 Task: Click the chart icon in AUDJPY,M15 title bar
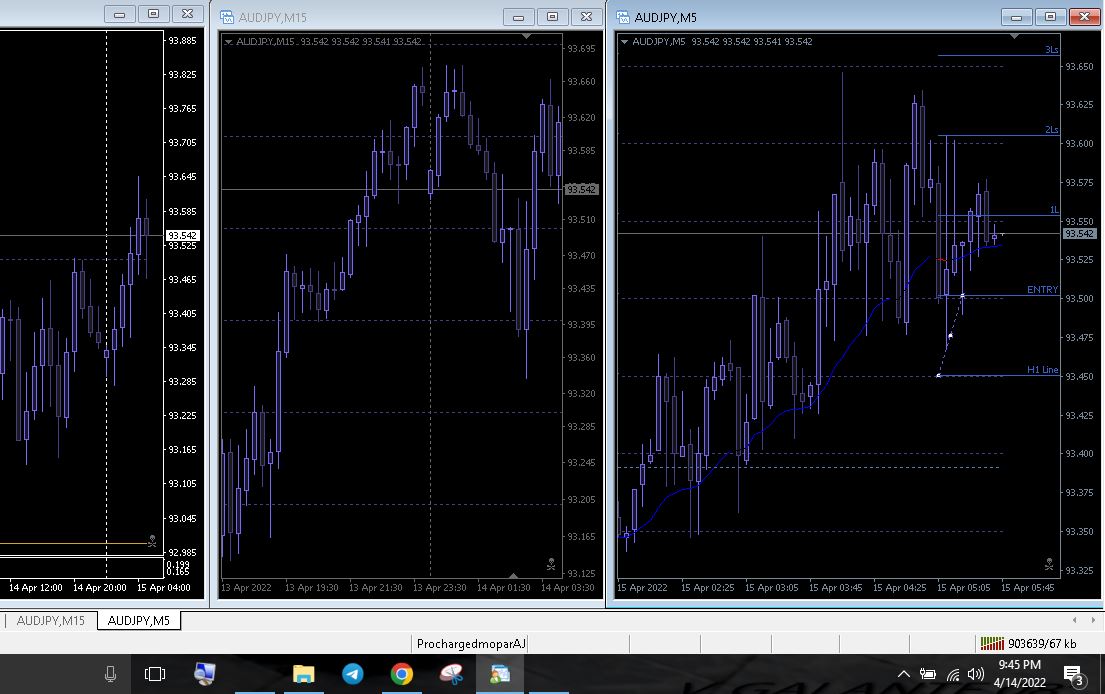point(227,17)
